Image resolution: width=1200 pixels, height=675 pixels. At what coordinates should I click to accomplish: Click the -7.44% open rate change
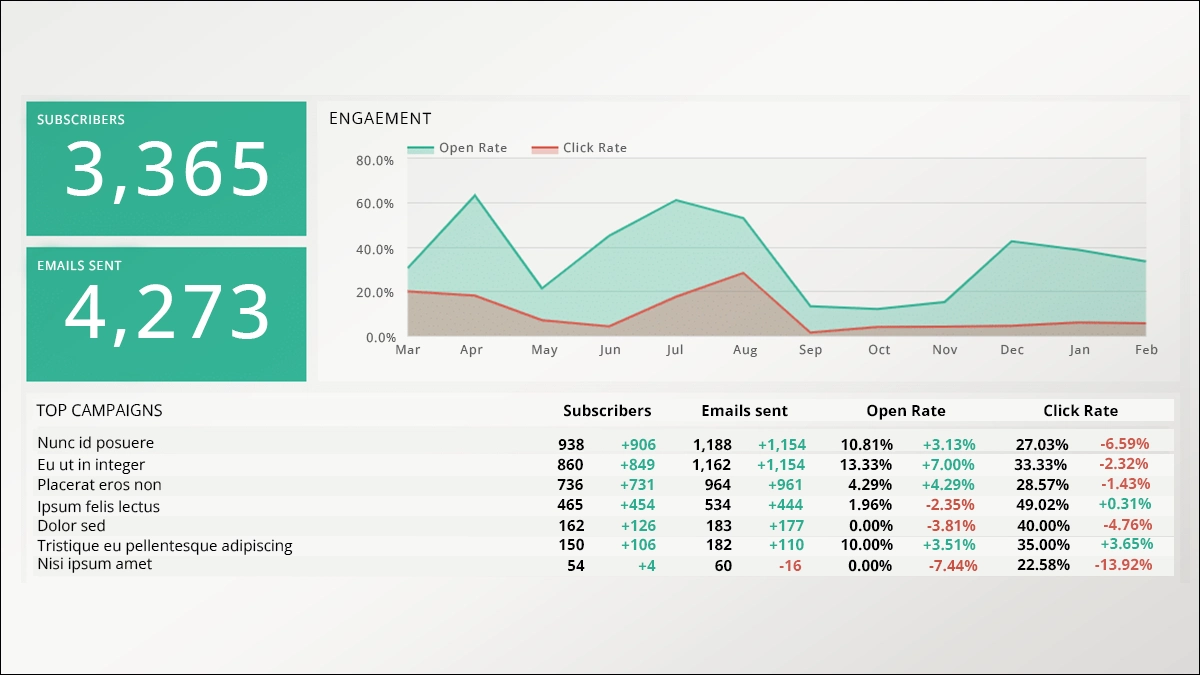951,566
